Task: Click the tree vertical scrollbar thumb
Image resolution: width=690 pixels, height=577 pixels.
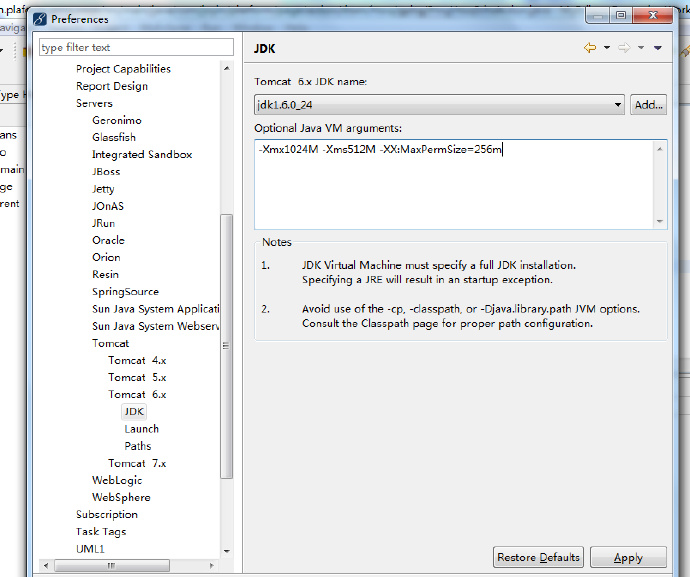Action: pyautogui.click(x=226, y=346)
